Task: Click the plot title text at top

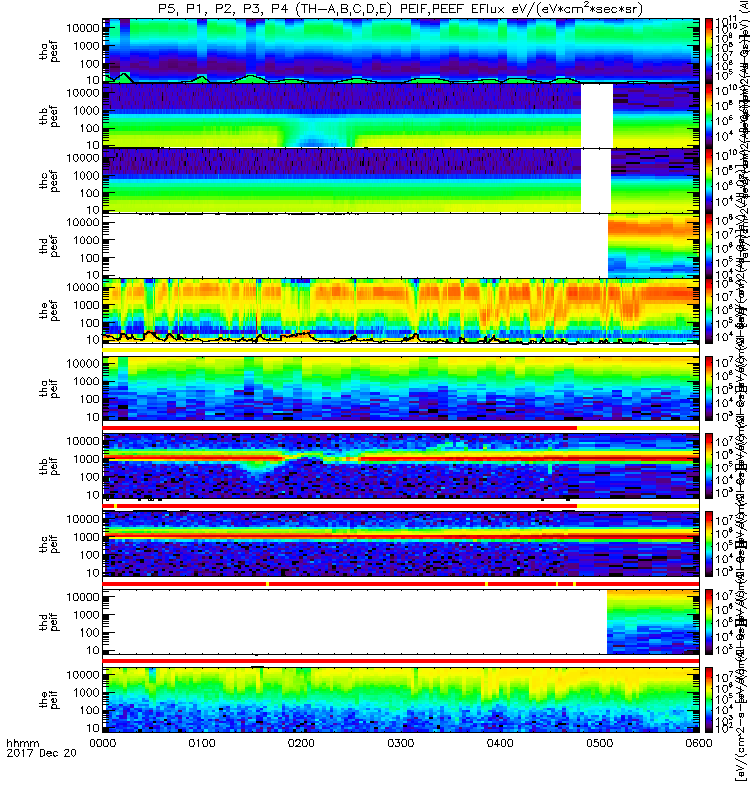Action: pos(401,8)
